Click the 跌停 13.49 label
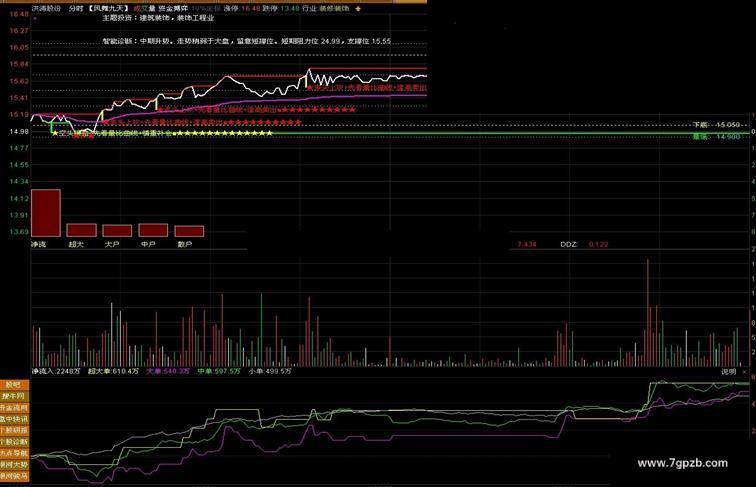 tap(281, 9)
